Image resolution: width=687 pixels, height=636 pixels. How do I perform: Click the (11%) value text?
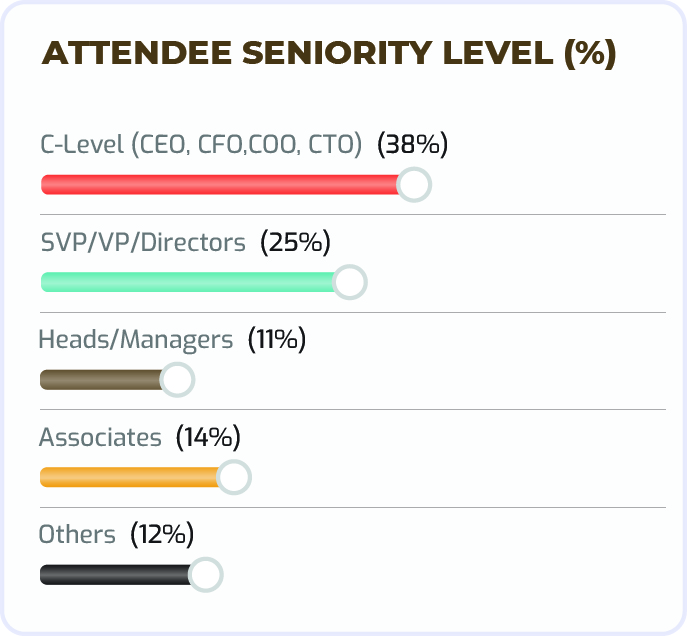(x=276, y=340)
